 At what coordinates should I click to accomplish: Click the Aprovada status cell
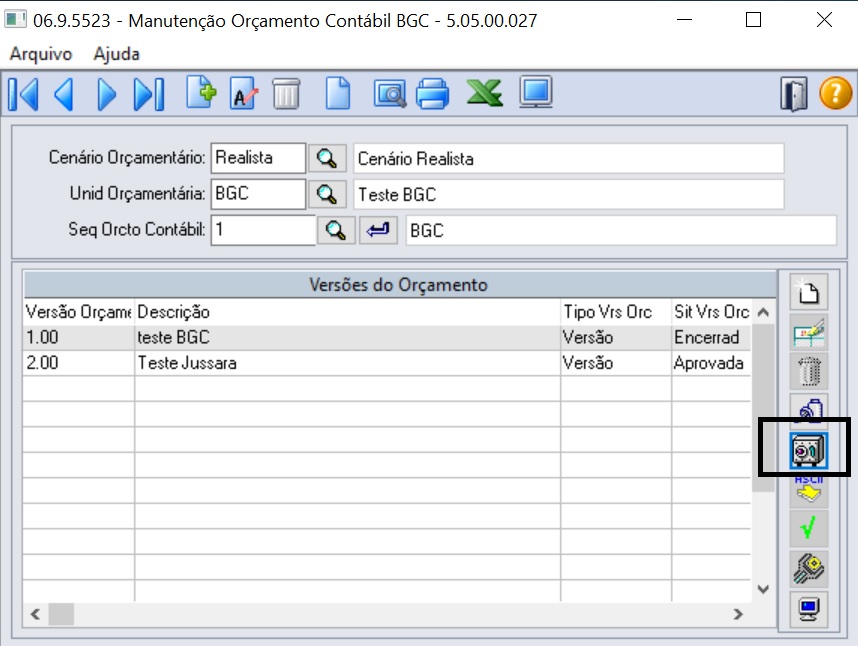pos(711,363)
